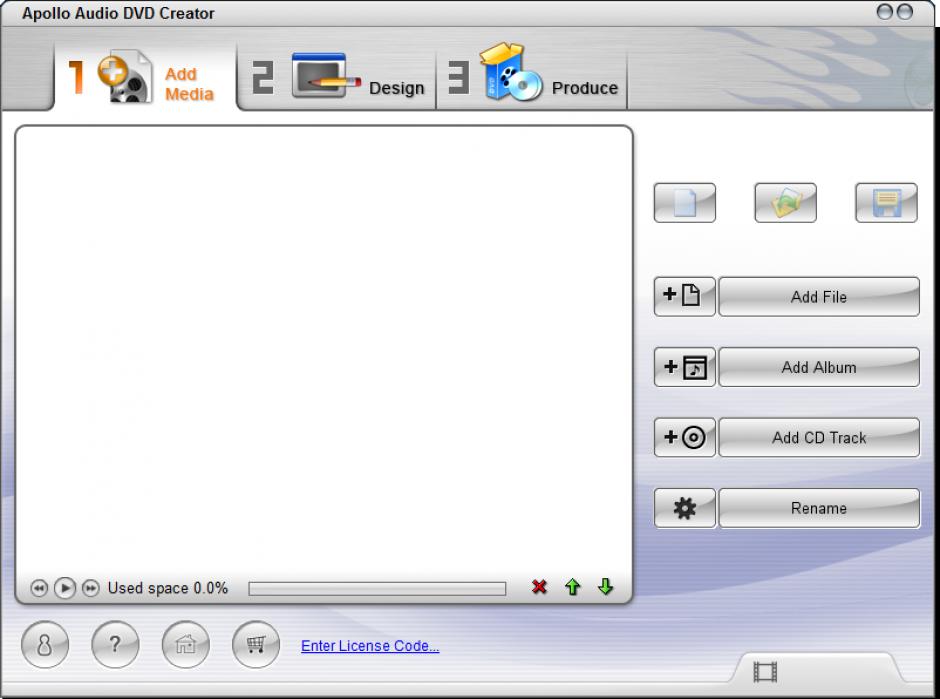The width and height of the screenshot is (940, 699).
Task: Open the Enter License Code link
Action: click(x=370, y=646)
